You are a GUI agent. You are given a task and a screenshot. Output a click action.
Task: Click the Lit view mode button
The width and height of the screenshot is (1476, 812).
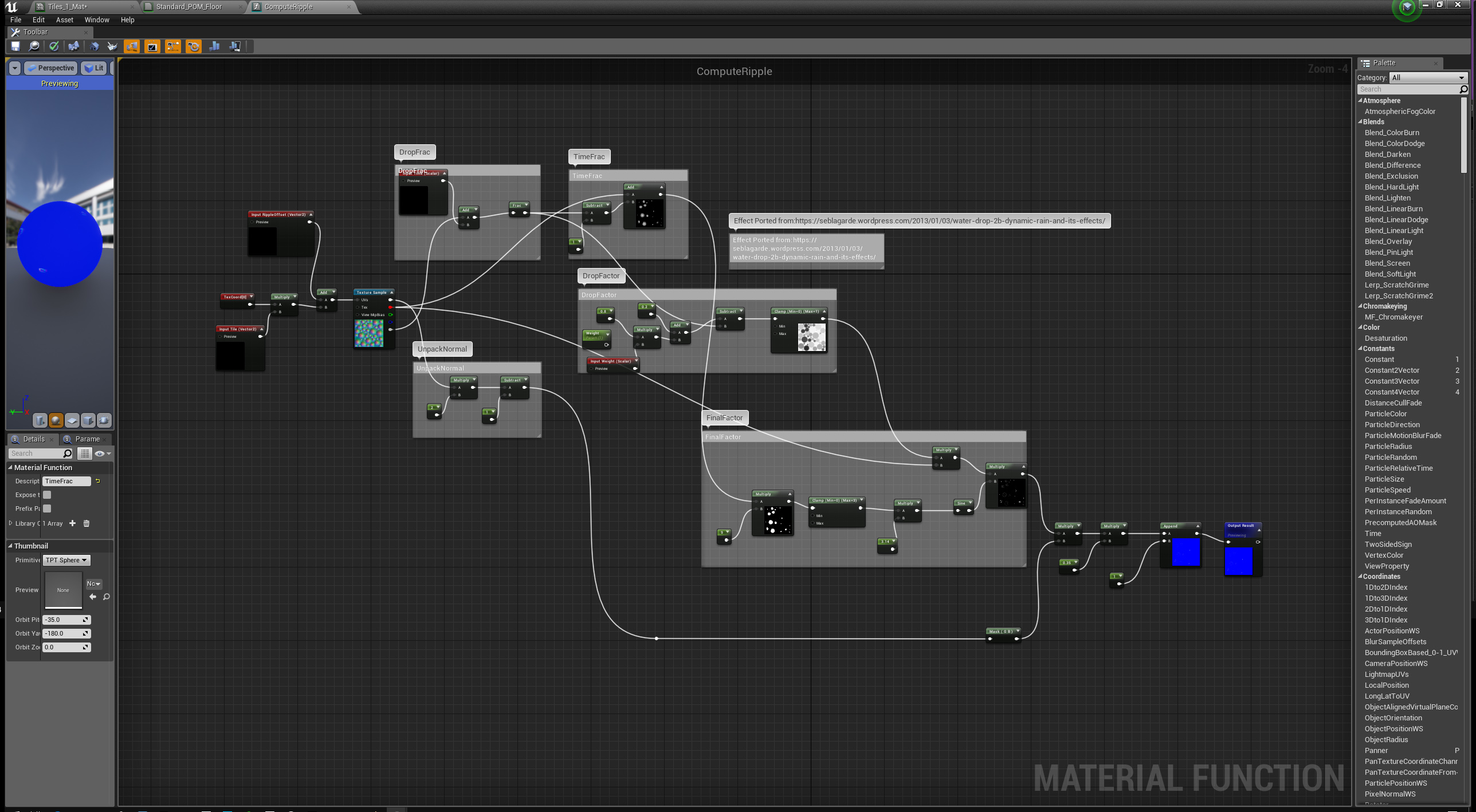(95, 68)
